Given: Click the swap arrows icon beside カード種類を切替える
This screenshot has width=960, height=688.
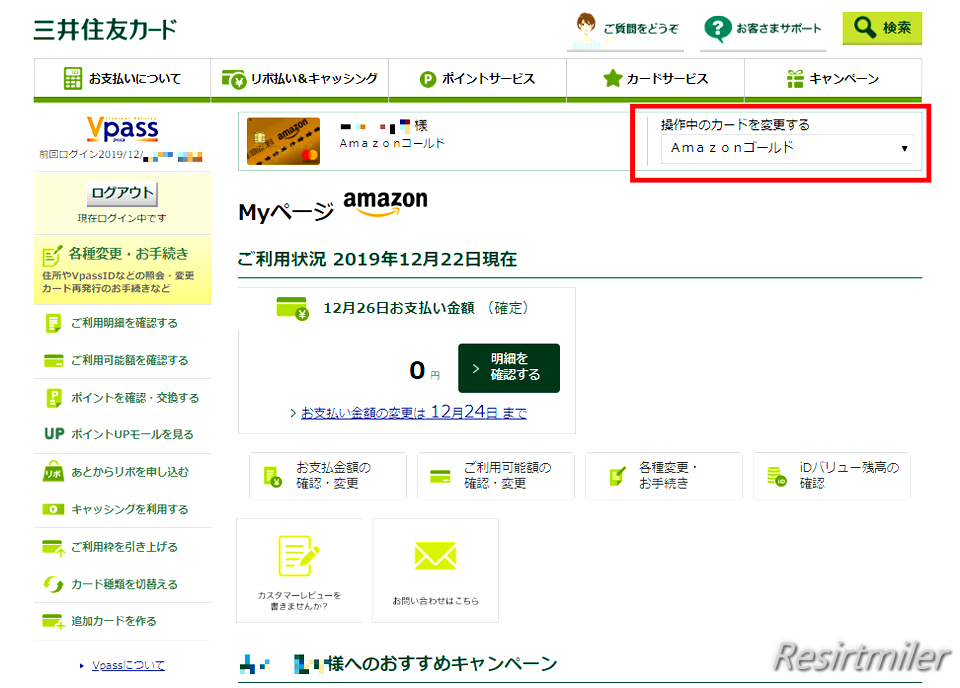Looking at the screenshot, I should pos(53,585).
